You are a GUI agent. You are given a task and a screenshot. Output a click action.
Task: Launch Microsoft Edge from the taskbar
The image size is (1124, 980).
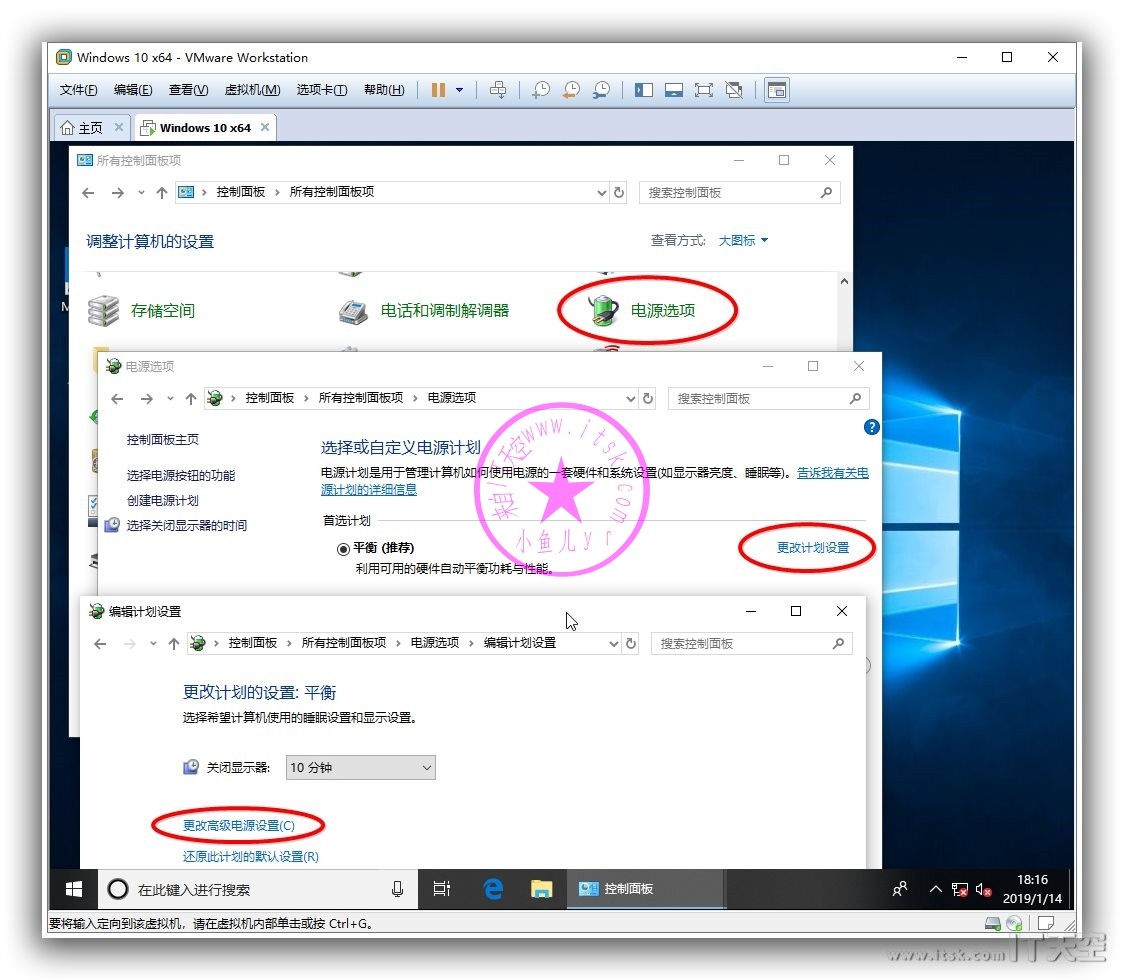[x=493, y=890]
